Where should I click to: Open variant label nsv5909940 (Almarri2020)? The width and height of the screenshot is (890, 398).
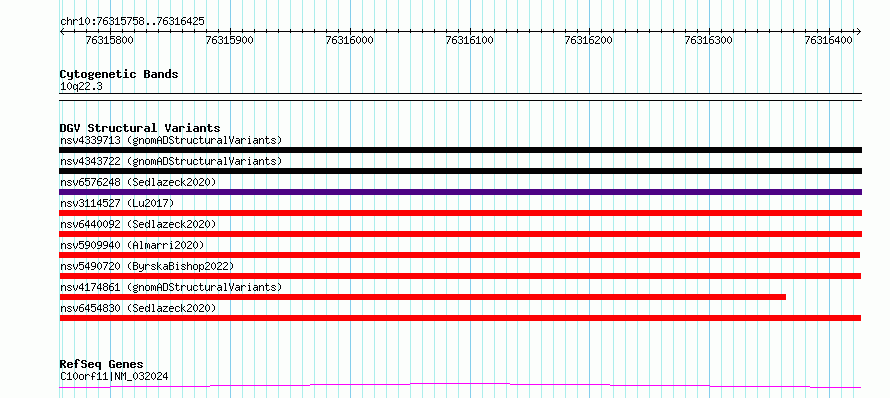[x=132, y=245]
